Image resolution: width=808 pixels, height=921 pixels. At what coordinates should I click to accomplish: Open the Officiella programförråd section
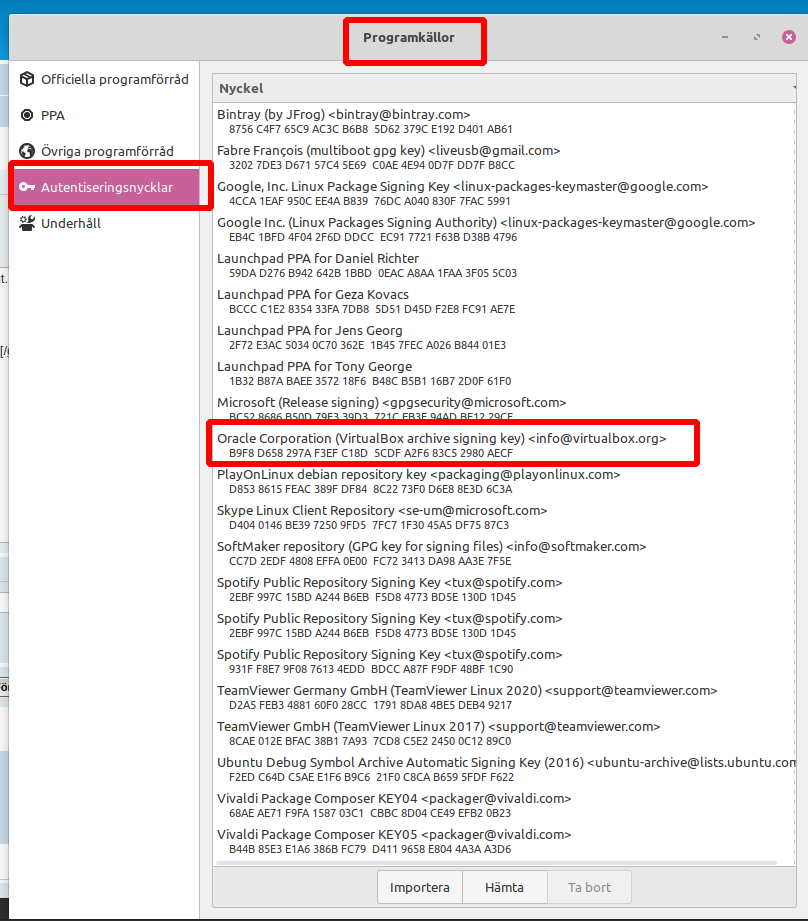[114, 80]
